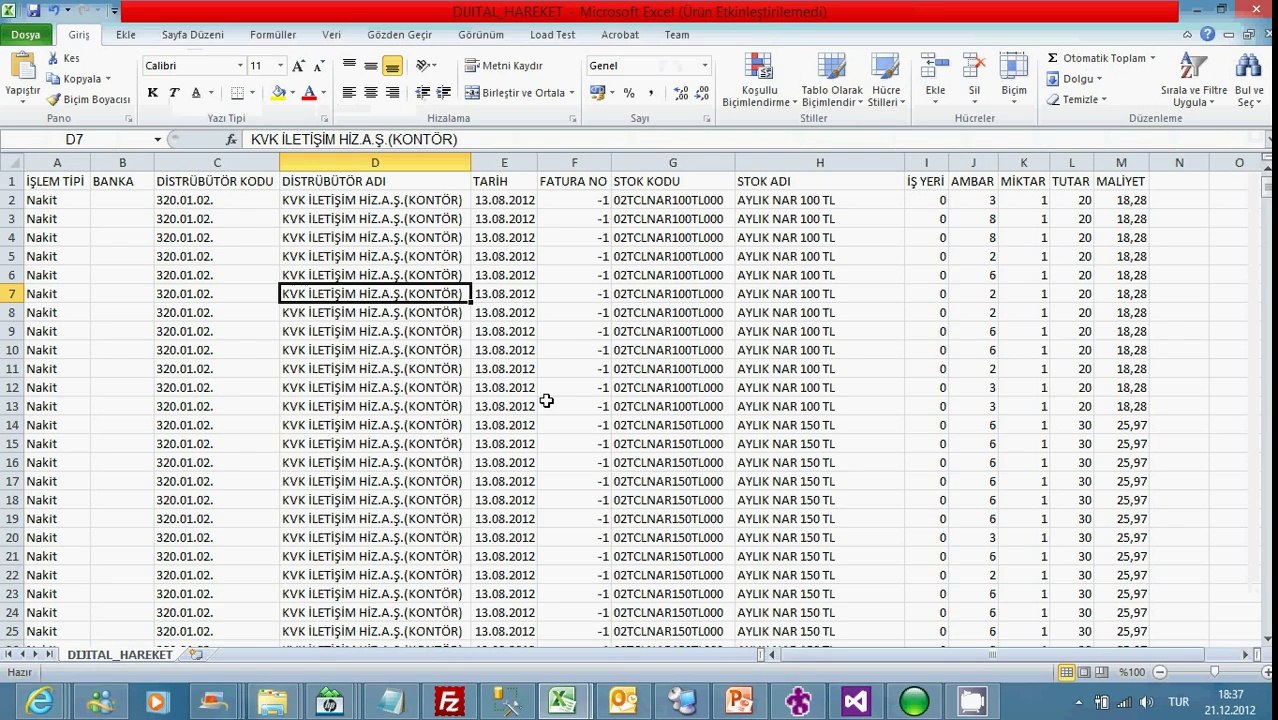
Task: Apply percent style format
Action: (629, 92)
